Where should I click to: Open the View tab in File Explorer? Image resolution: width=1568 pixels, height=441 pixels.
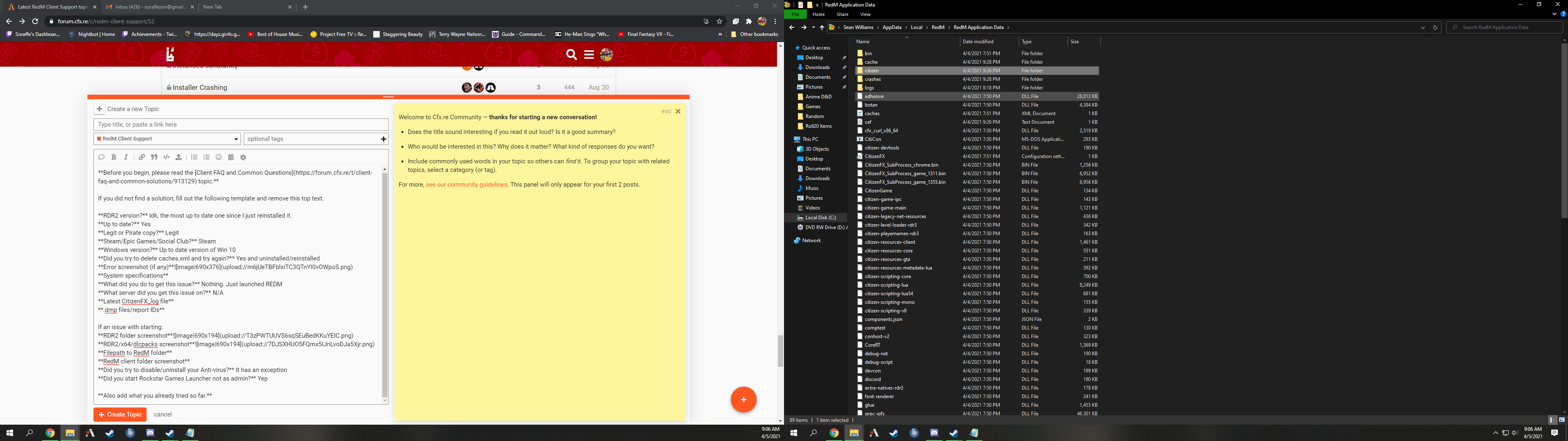click(865, 15)
